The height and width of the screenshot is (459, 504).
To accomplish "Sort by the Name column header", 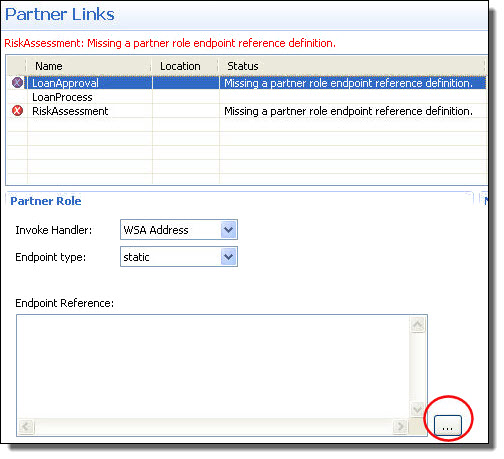I will pos(89,66).
